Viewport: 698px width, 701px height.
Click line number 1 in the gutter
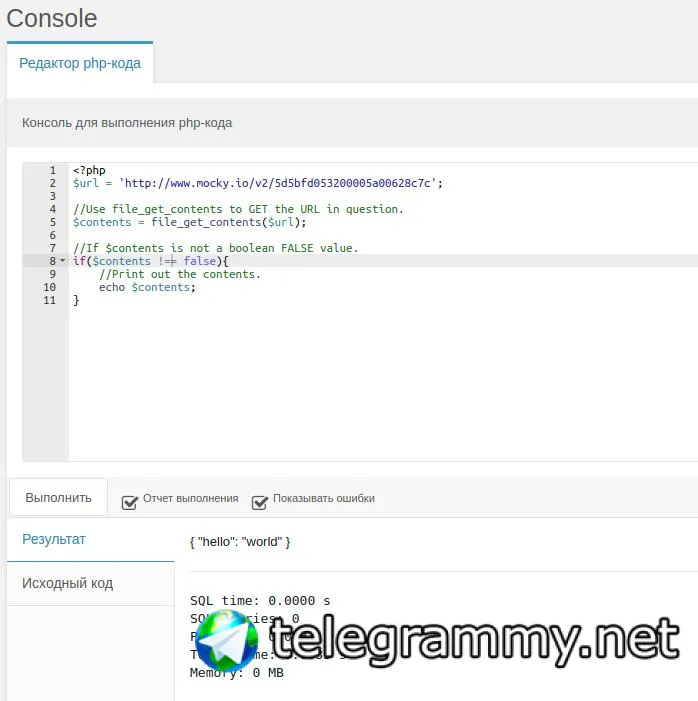pos(52,170)
